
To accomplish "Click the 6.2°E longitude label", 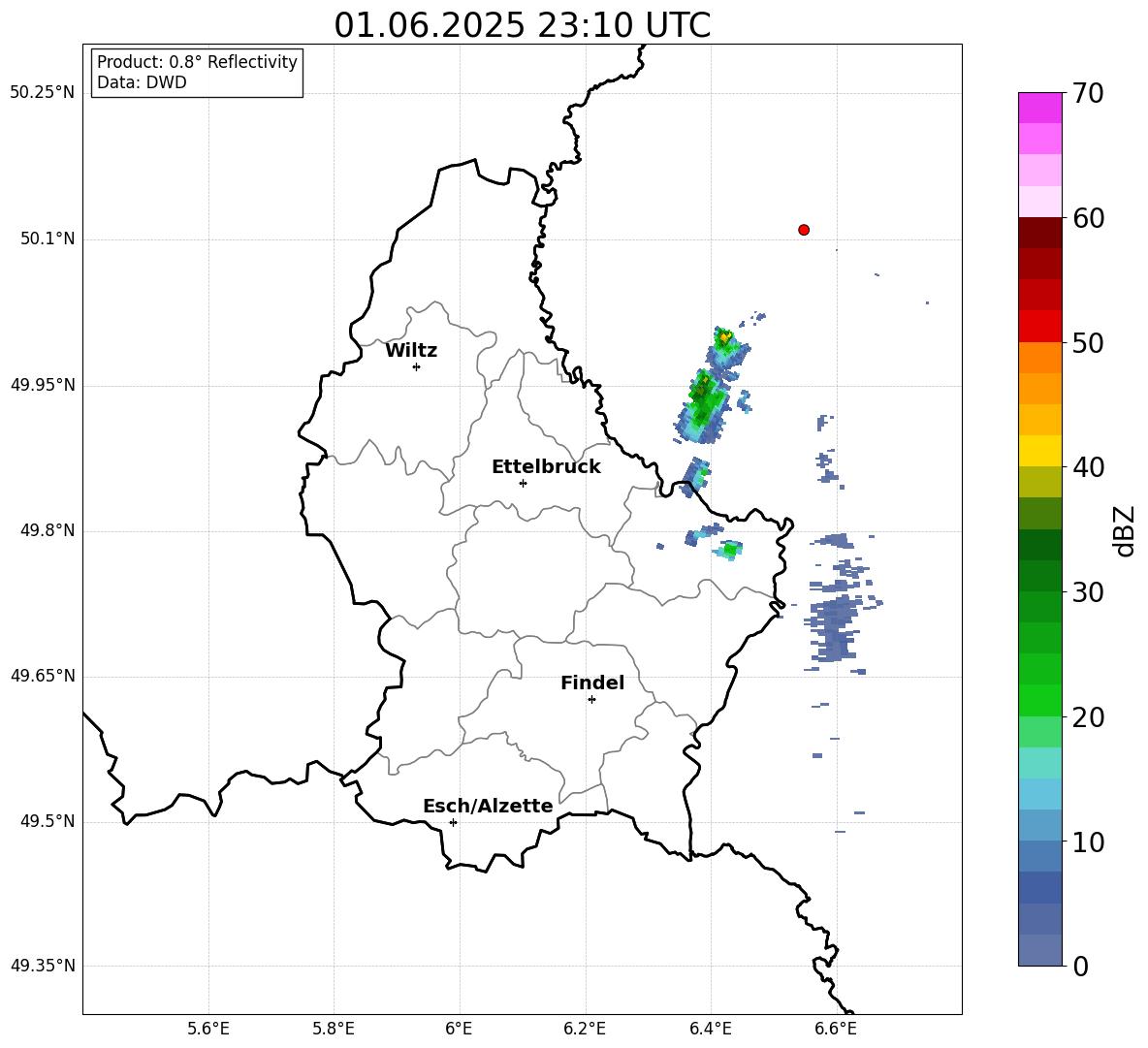I will coord(585,1029).
